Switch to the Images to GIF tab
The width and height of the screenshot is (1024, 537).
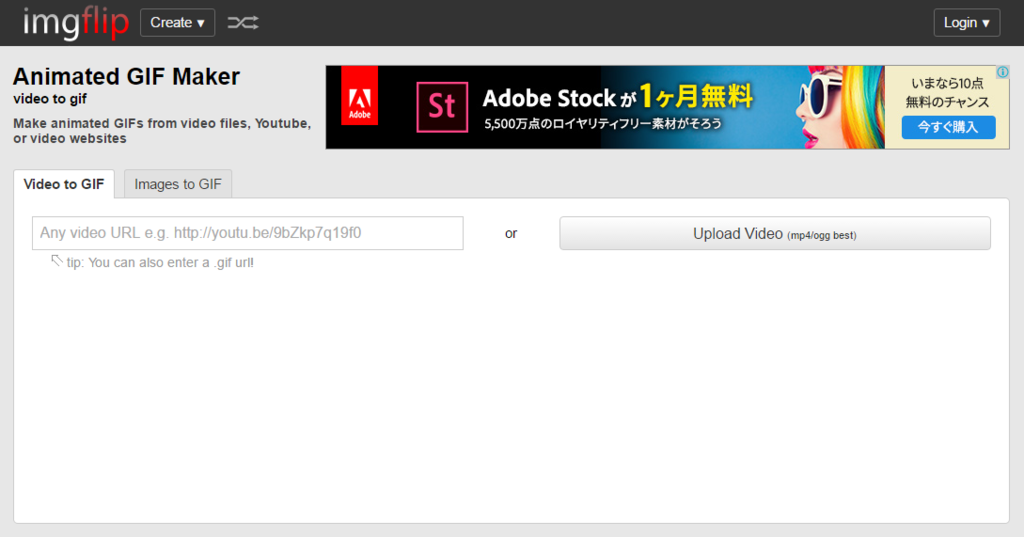click(178, 184)
